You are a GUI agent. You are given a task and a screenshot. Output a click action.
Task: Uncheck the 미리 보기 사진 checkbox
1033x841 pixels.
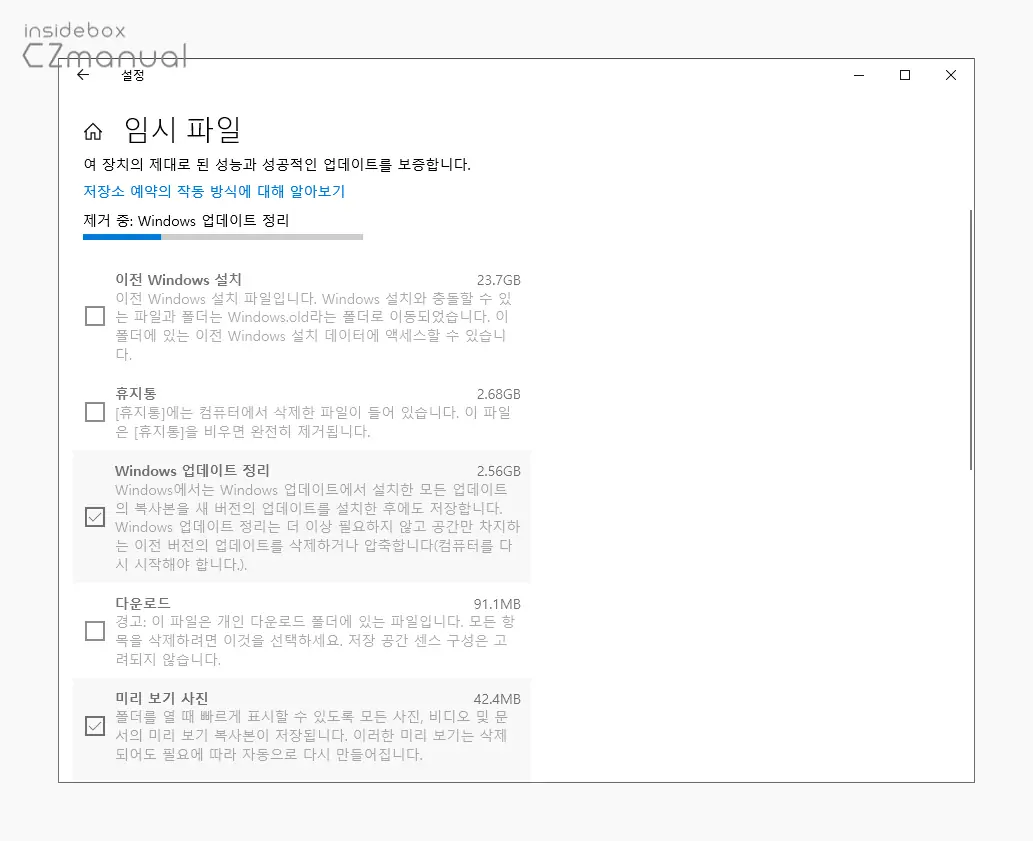point(95,726)
